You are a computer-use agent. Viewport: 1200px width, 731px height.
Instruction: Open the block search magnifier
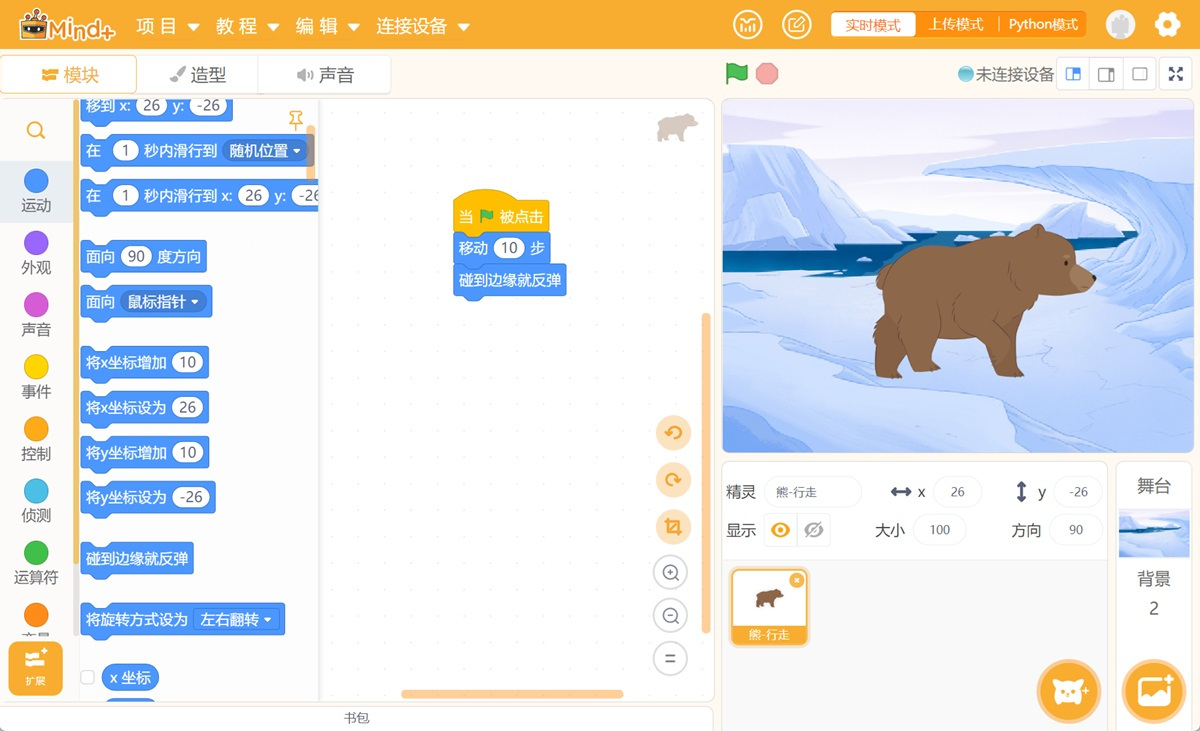(x=36, y=131)
